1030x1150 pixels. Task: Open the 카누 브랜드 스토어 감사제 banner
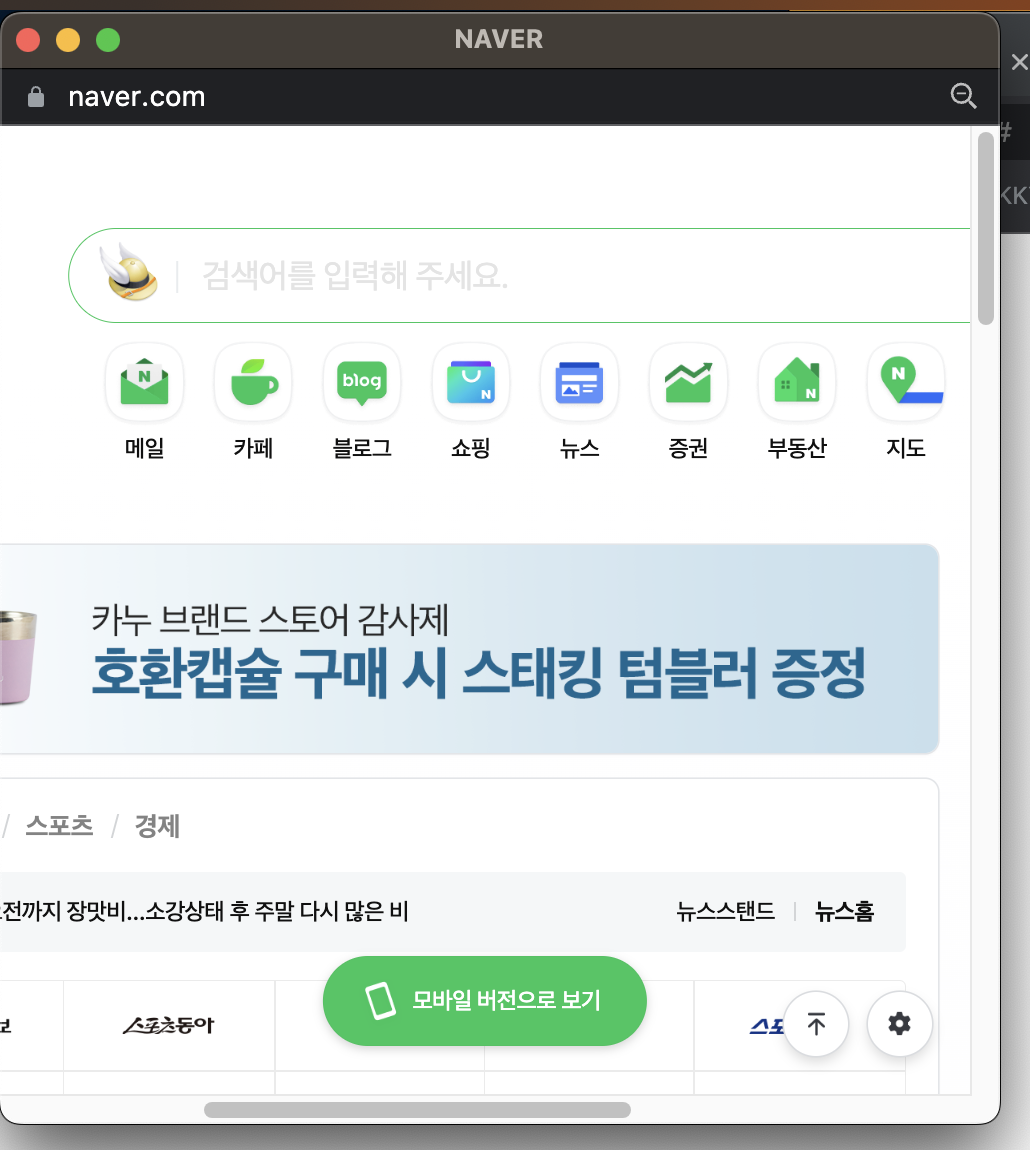click(x=470, y=649)
